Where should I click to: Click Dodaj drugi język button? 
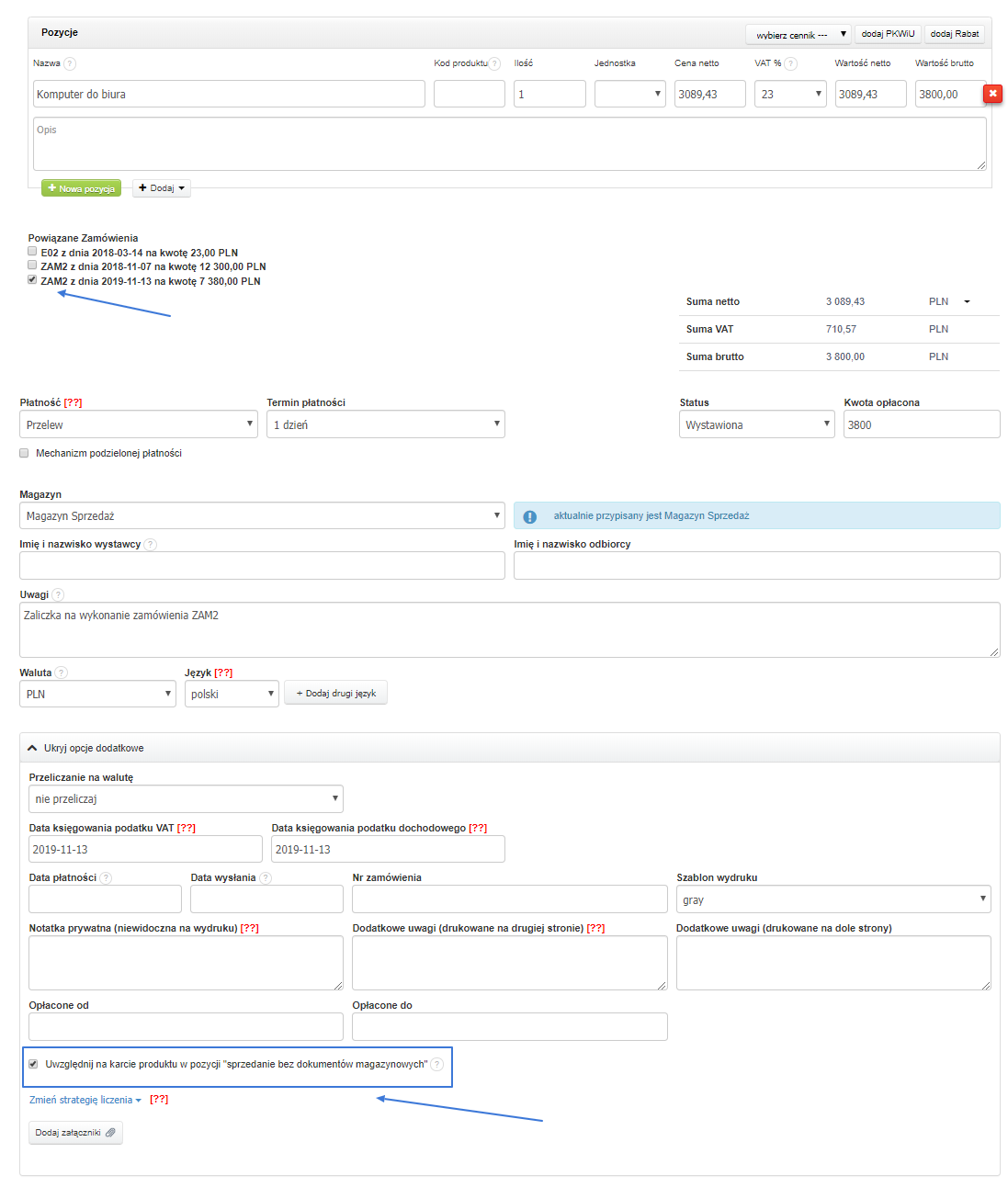pyautogui.click(x=335, y=693)
